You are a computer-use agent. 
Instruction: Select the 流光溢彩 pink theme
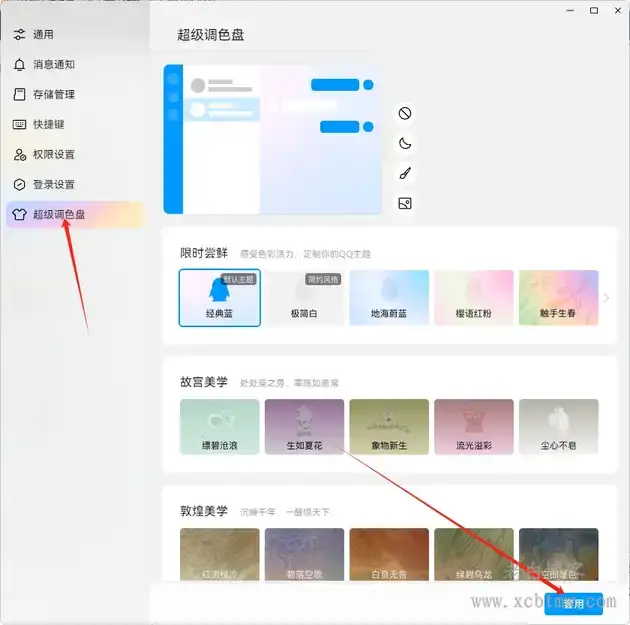pyautogui.click(x=474, y=427)
